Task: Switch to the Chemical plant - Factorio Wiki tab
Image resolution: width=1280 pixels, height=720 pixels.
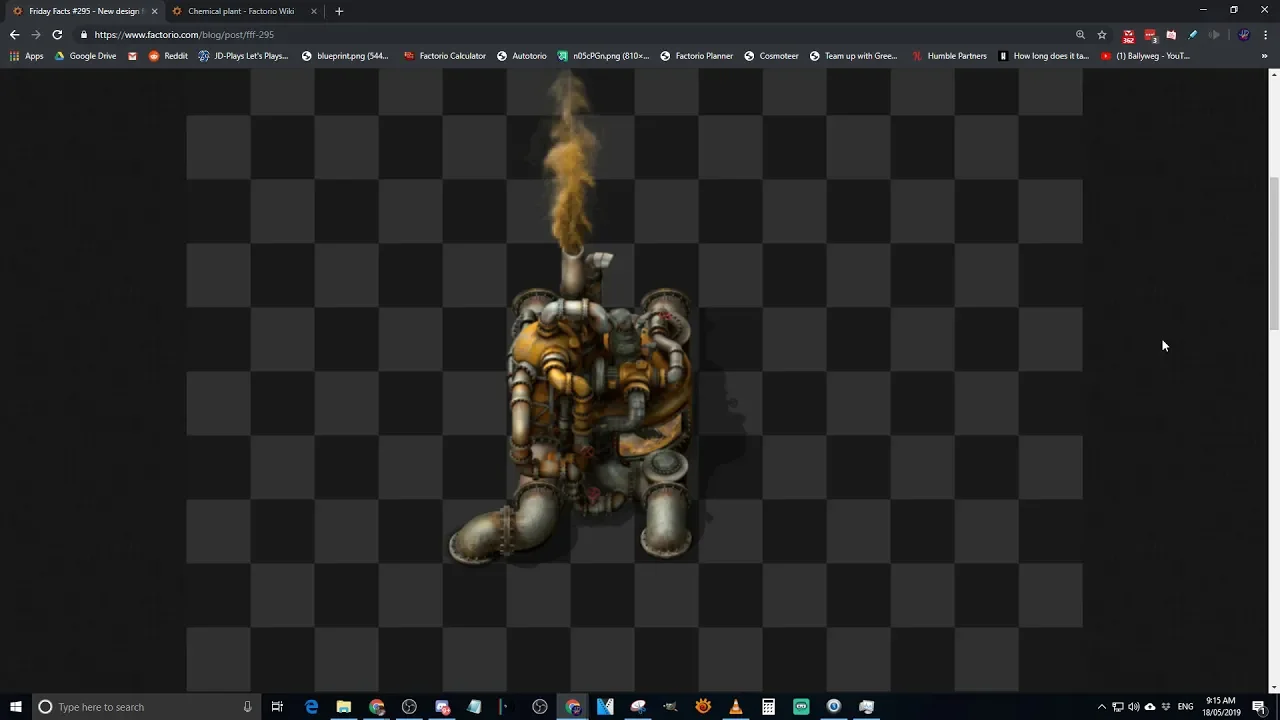Action: pos(240,11)
